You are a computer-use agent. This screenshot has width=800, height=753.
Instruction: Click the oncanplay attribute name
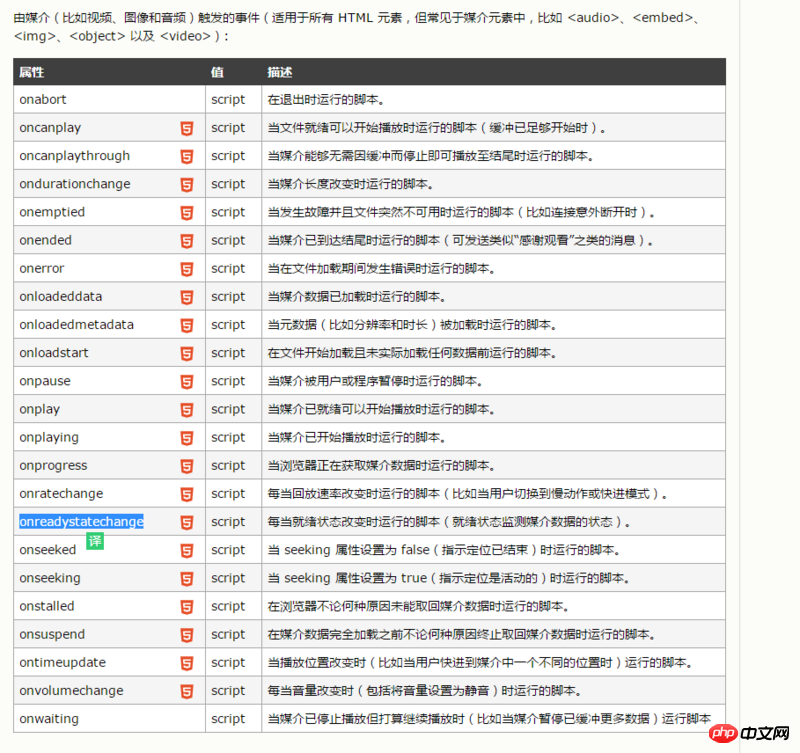click(x=50, y=128)
